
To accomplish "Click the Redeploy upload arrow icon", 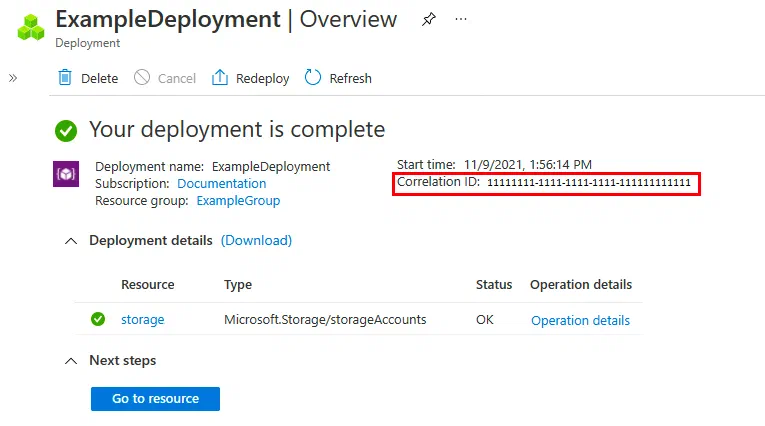I will [x=220, y=78].
